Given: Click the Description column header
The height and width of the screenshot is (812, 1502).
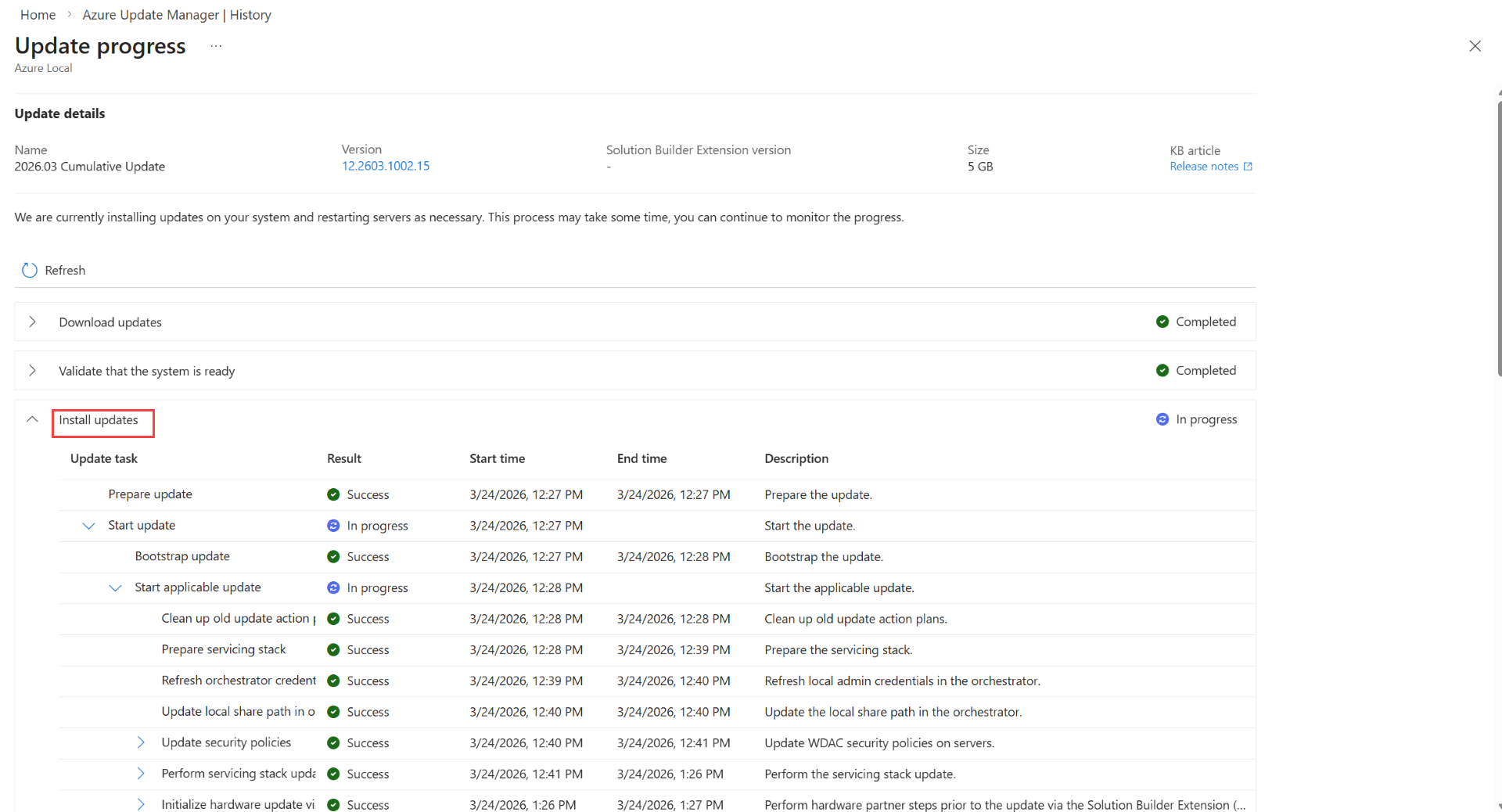Looking at the screenshot, I should [796, 458].
